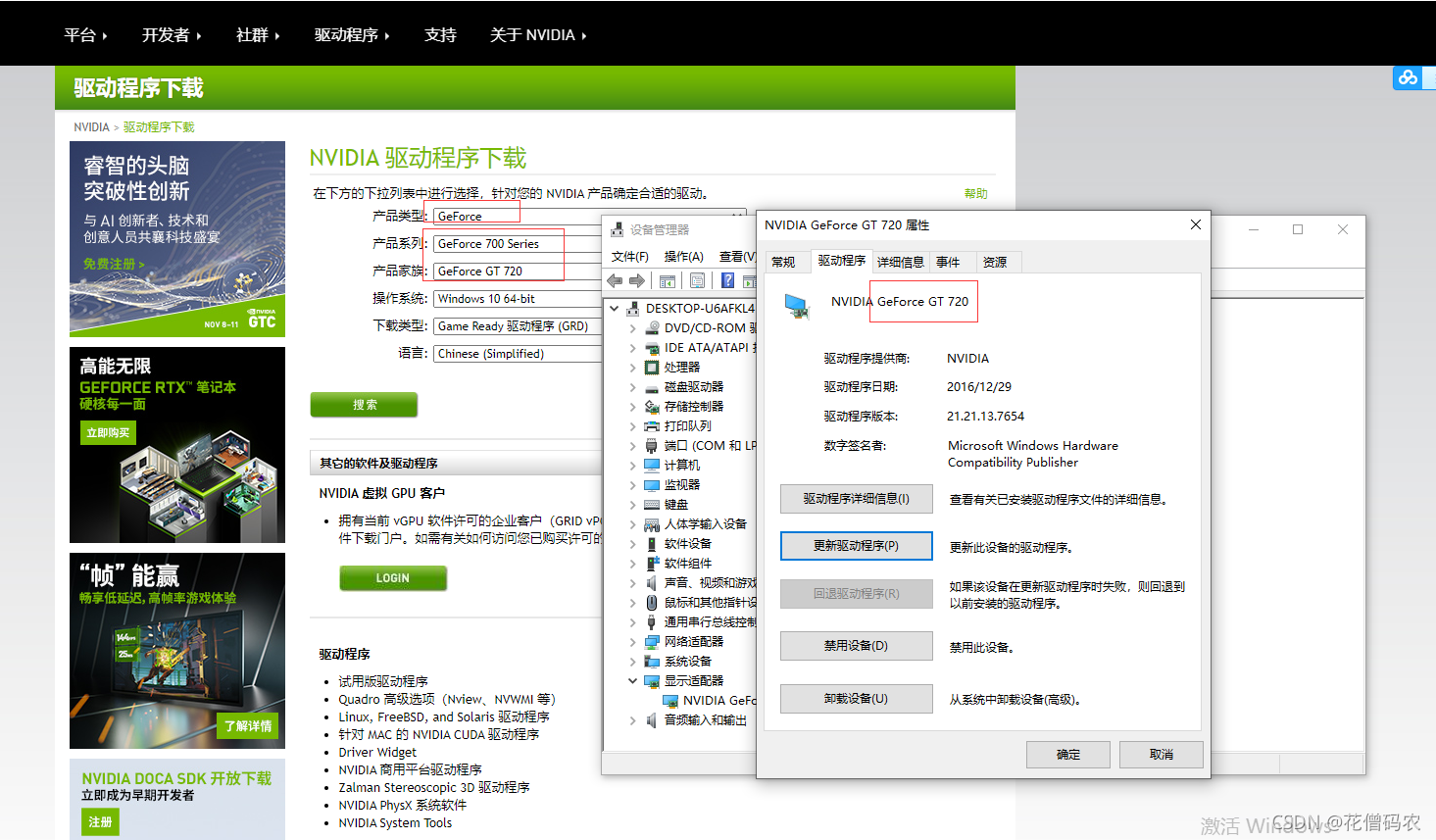Click 监视器 monitor icon

[652, 484]
